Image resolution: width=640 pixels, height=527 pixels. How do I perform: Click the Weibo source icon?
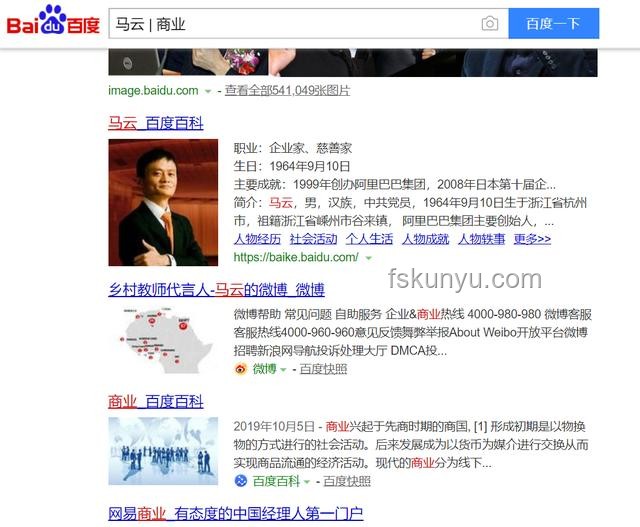tap(241, 369)
